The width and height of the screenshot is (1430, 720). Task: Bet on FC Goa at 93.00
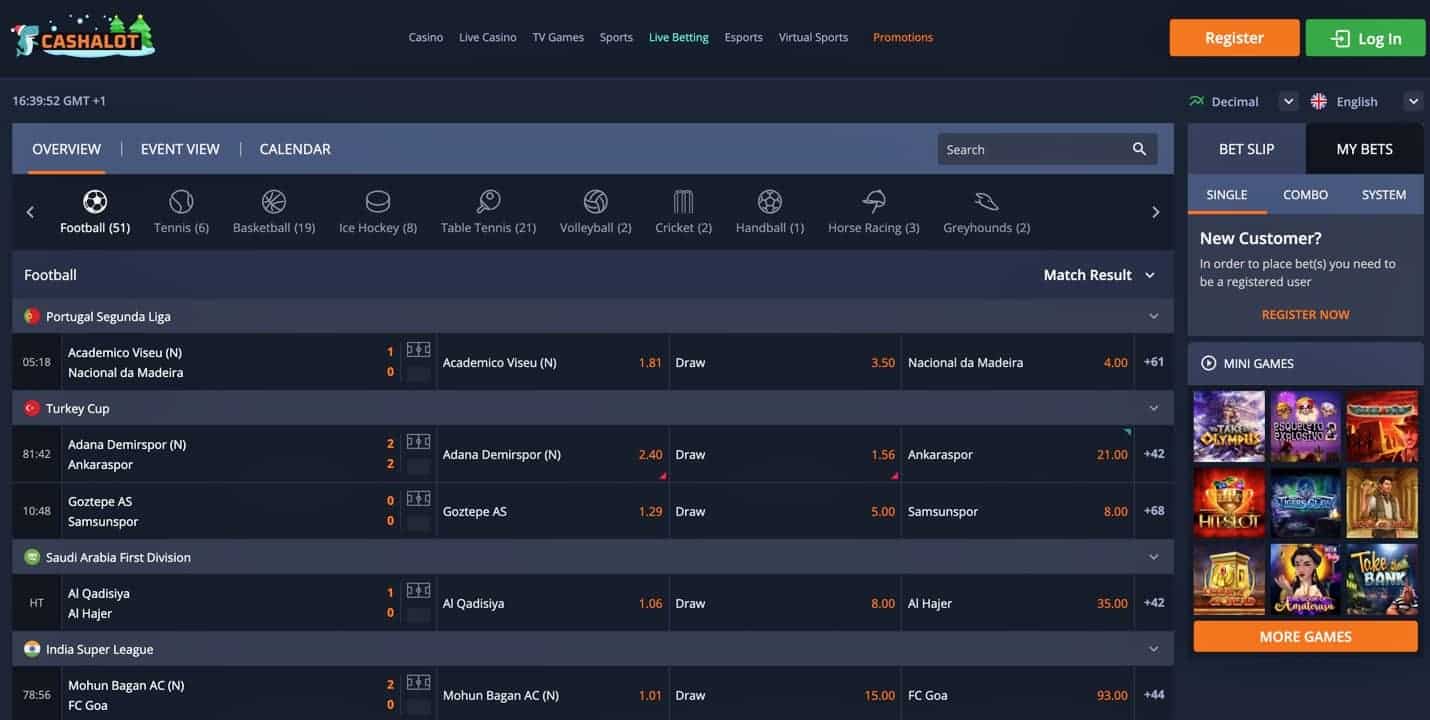(1018, 695)
